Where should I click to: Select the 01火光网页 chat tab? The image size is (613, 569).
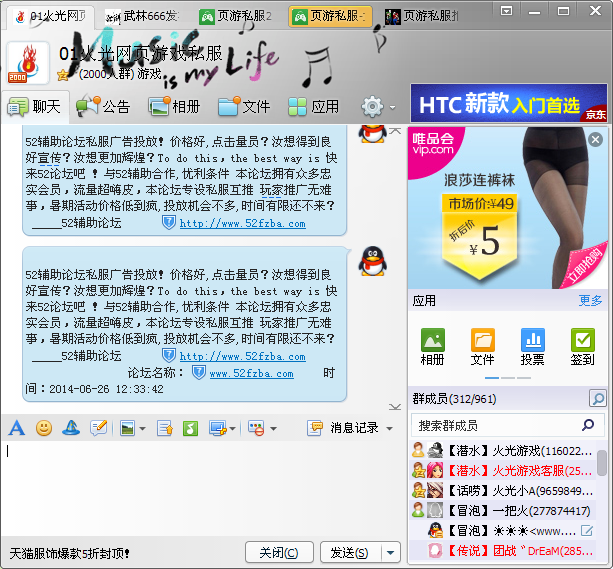coord(50,16)
